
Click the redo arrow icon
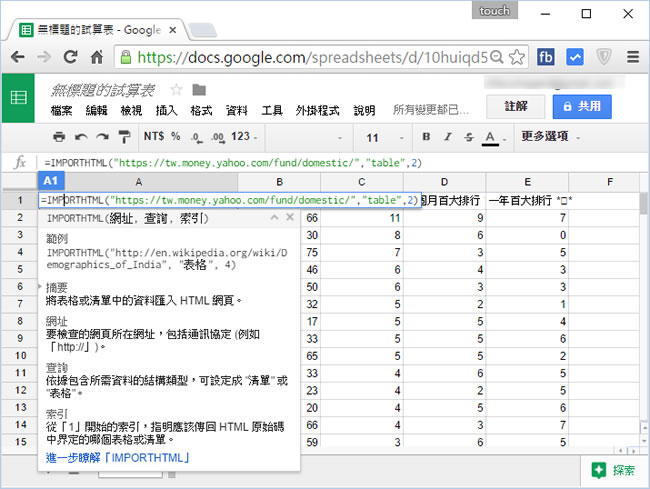click(x=101, y=136)
